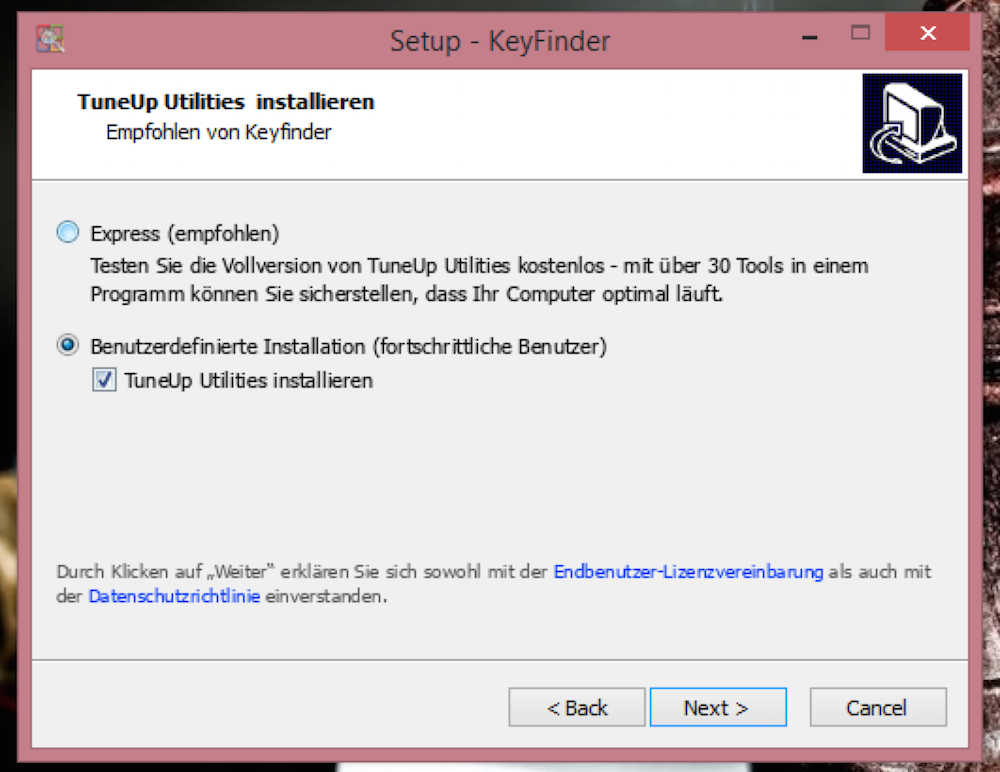Select Benutzerdefinierte Installation radio button
Viewport: 1000px width, 772px height.
coord(68,345)
